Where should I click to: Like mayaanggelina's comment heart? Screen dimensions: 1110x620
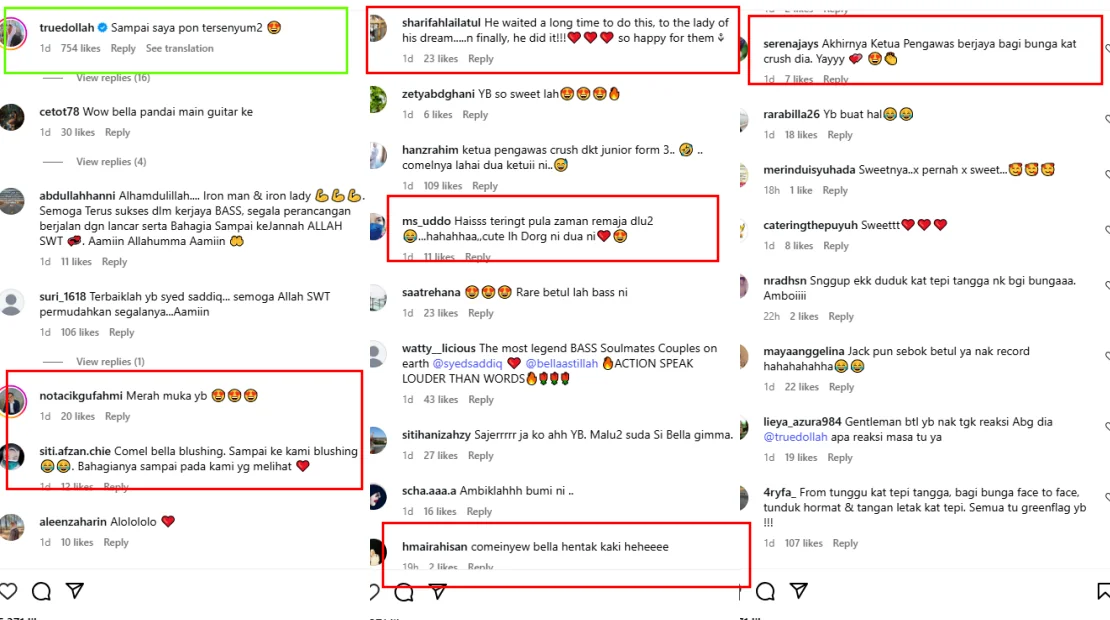pyautogui.click(x=1107, y=357)
